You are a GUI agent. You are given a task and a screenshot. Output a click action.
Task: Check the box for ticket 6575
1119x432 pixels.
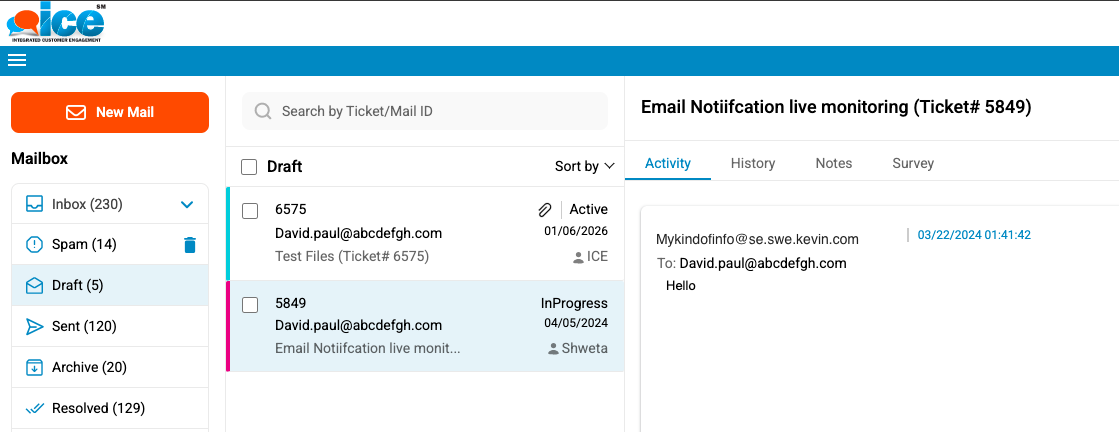(x=251, y=210)
